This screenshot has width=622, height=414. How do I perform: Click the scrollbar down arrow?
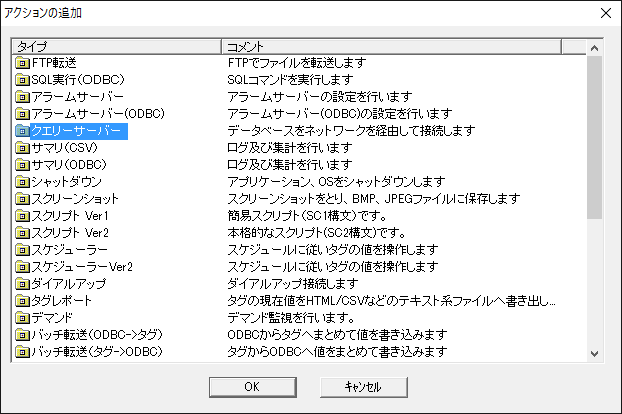point(595,352)
